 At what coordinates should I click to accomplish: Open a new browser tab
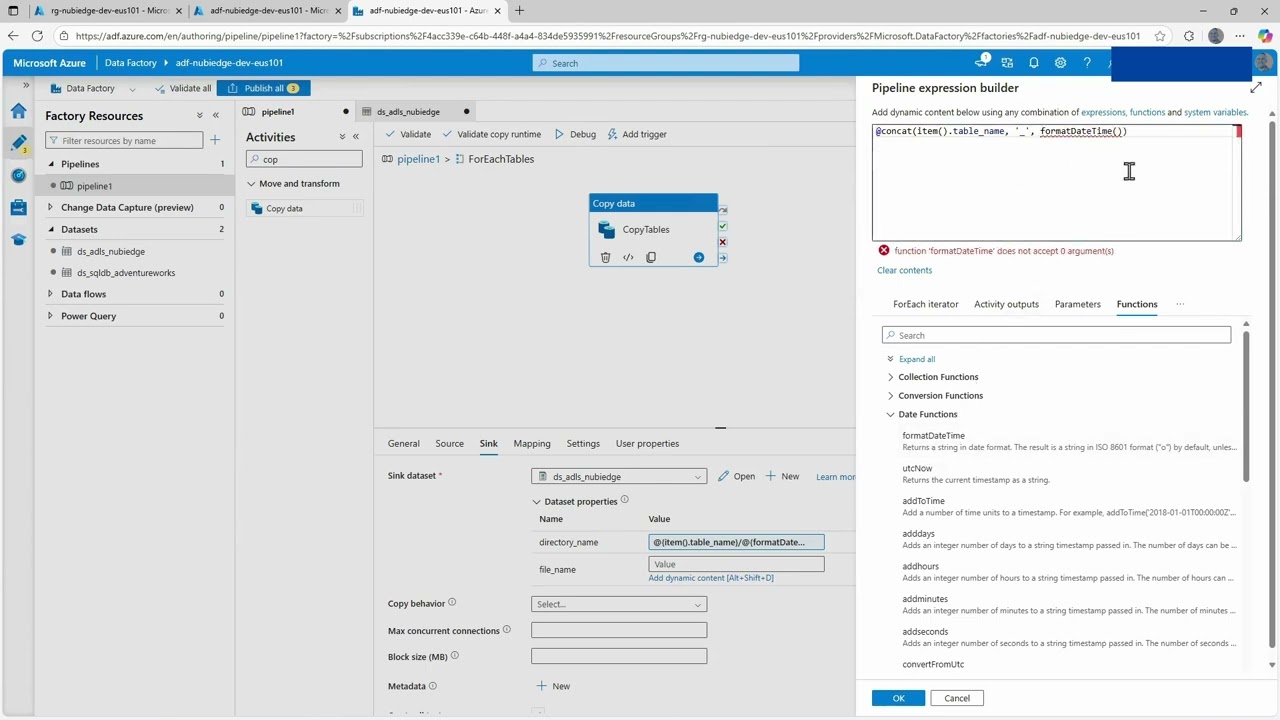[x=519, y=11]
